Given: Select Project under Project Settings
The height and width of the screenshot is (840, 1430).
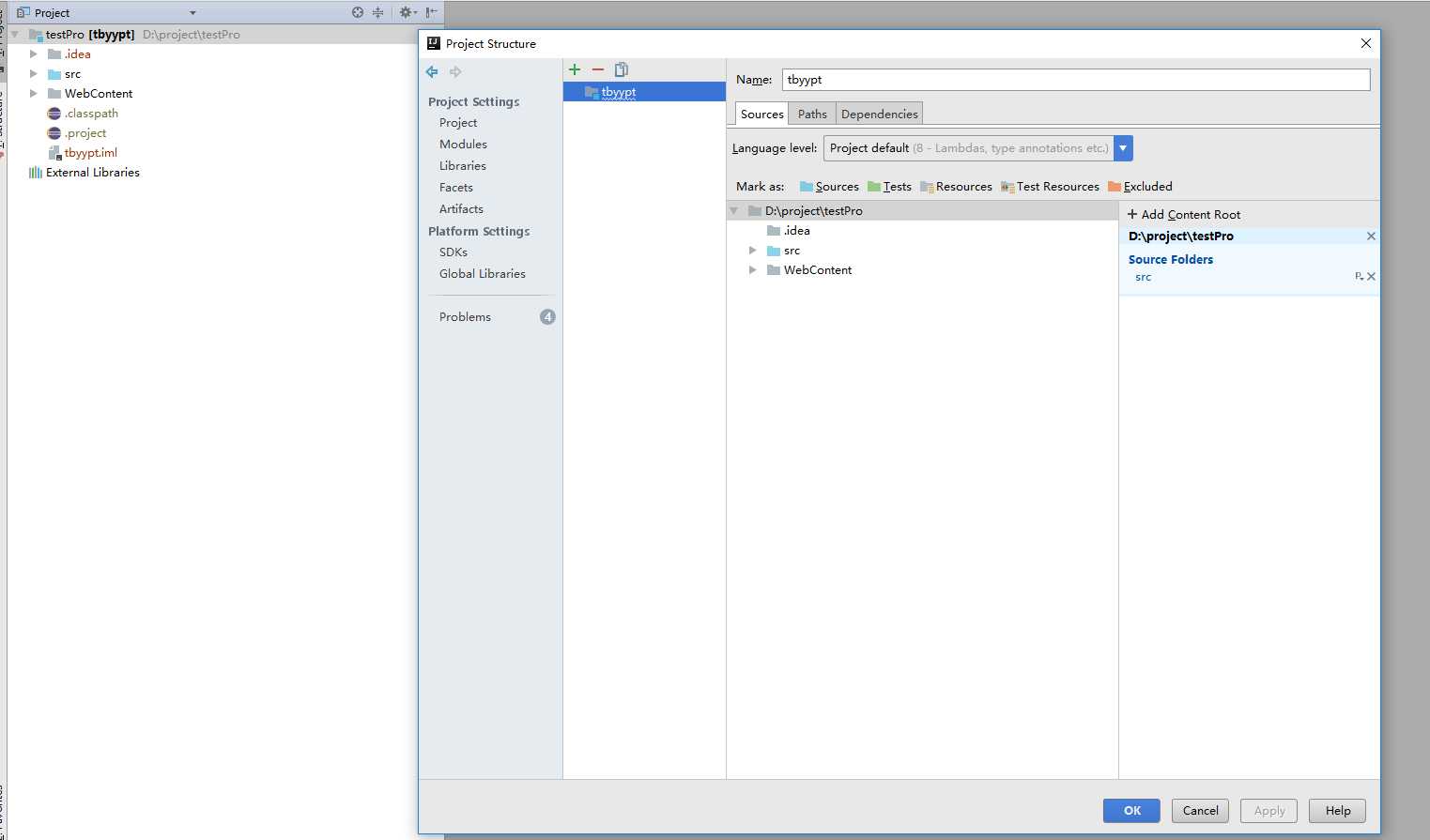Looking at the screenshot, I should (x=458, y=123).
